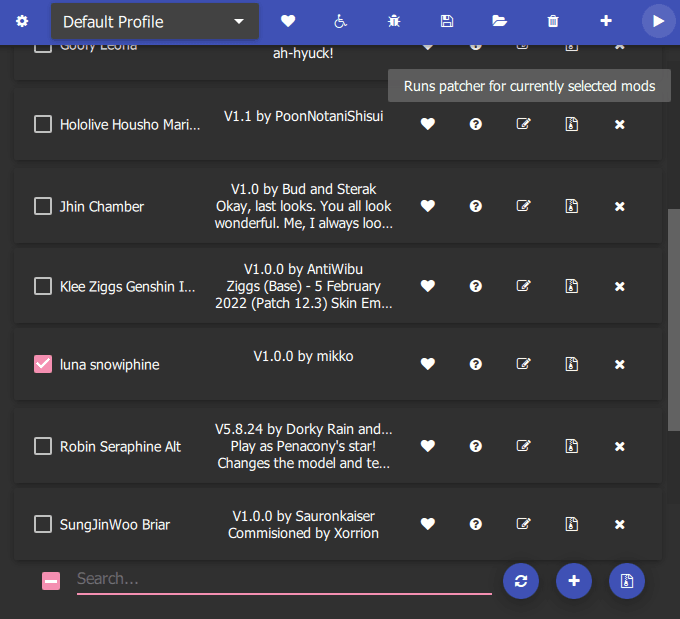Image resolution: width=680 pixels, height=619 pixels.
Task: Click the accessibility wheelchair icon in the toolbar
Action: [341, 21]
